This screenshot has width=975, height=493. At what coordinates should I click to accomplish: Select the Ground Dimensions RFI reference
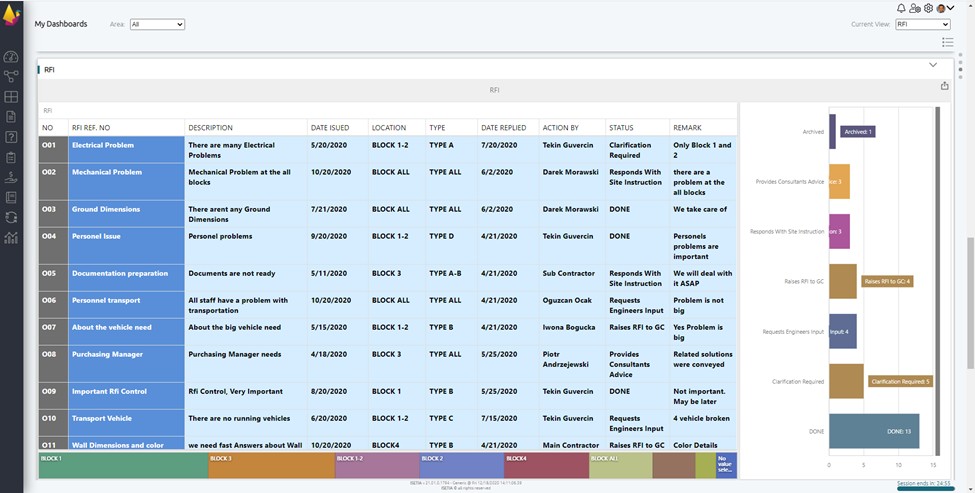pos(126,214)
